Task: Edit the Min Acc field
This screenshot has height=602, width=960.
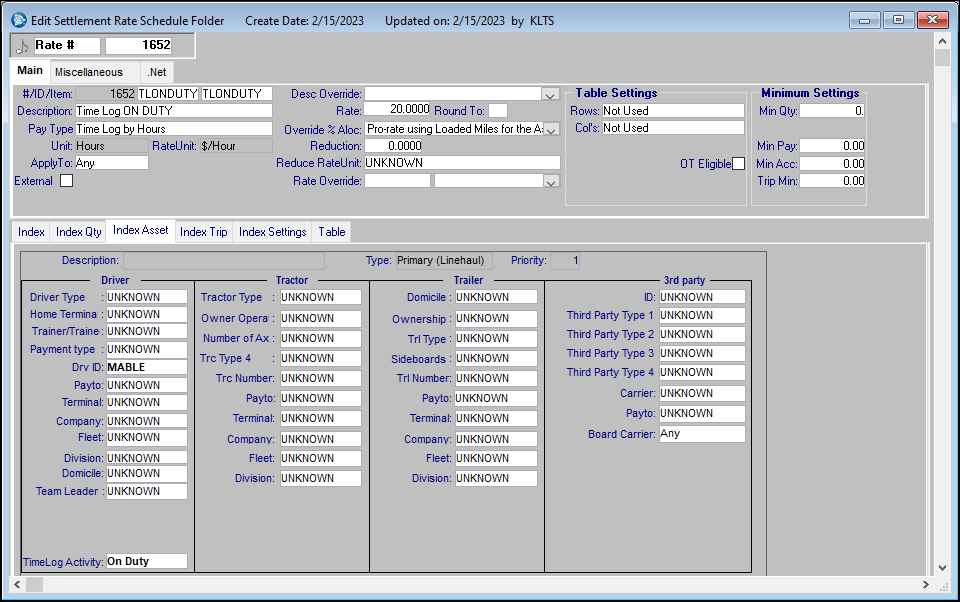Action: [832, 164]
